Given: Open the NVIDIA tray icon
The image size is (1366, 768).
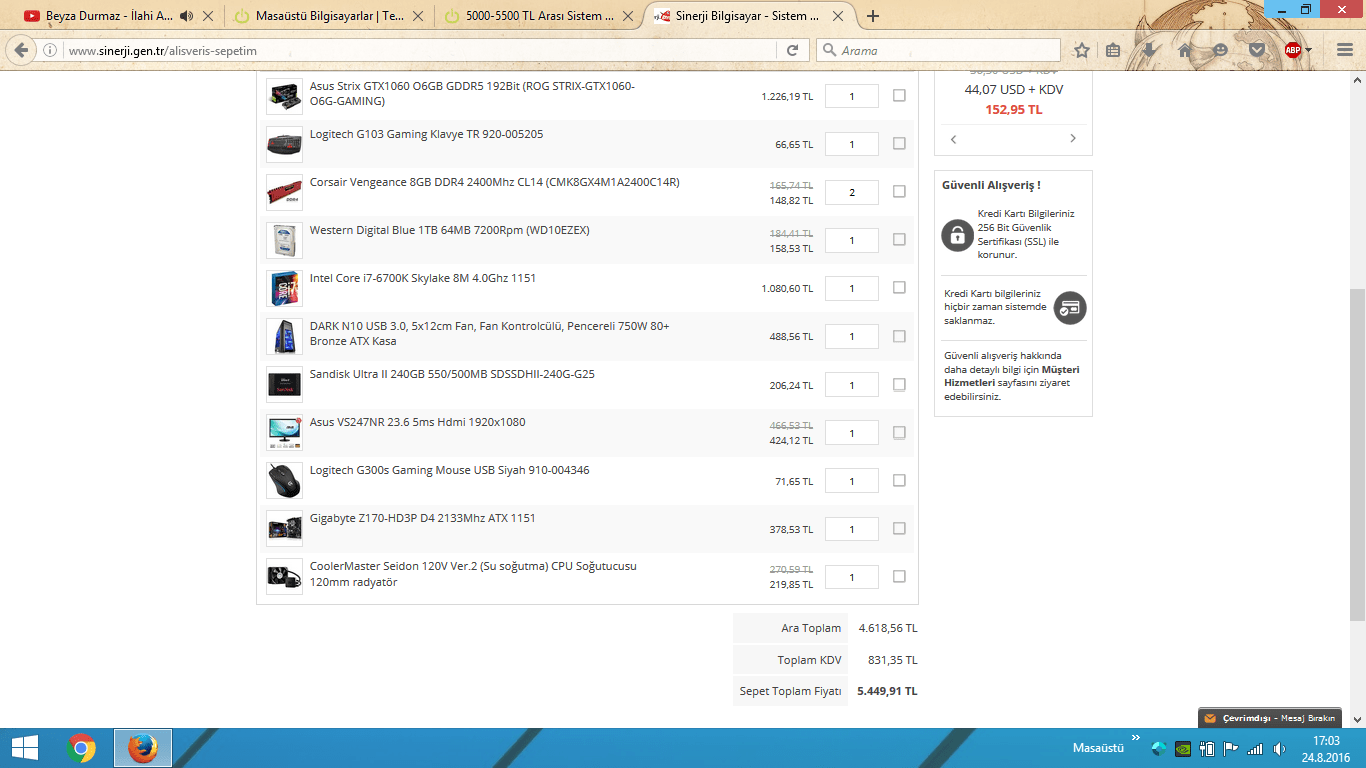Looking at the screenshot, I should (1183, 748).
